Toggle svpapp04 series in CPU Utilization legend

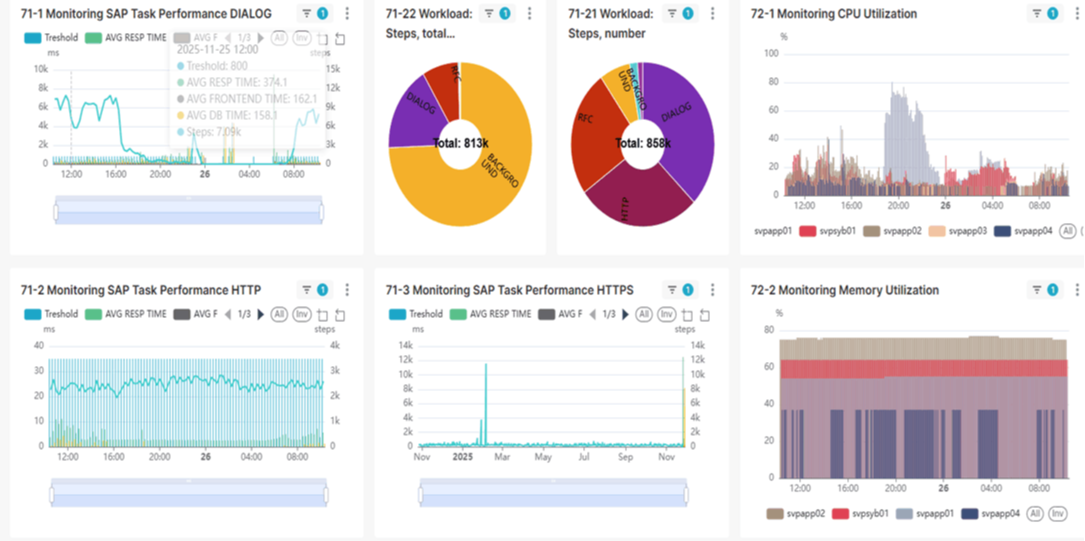[1023, 231]
